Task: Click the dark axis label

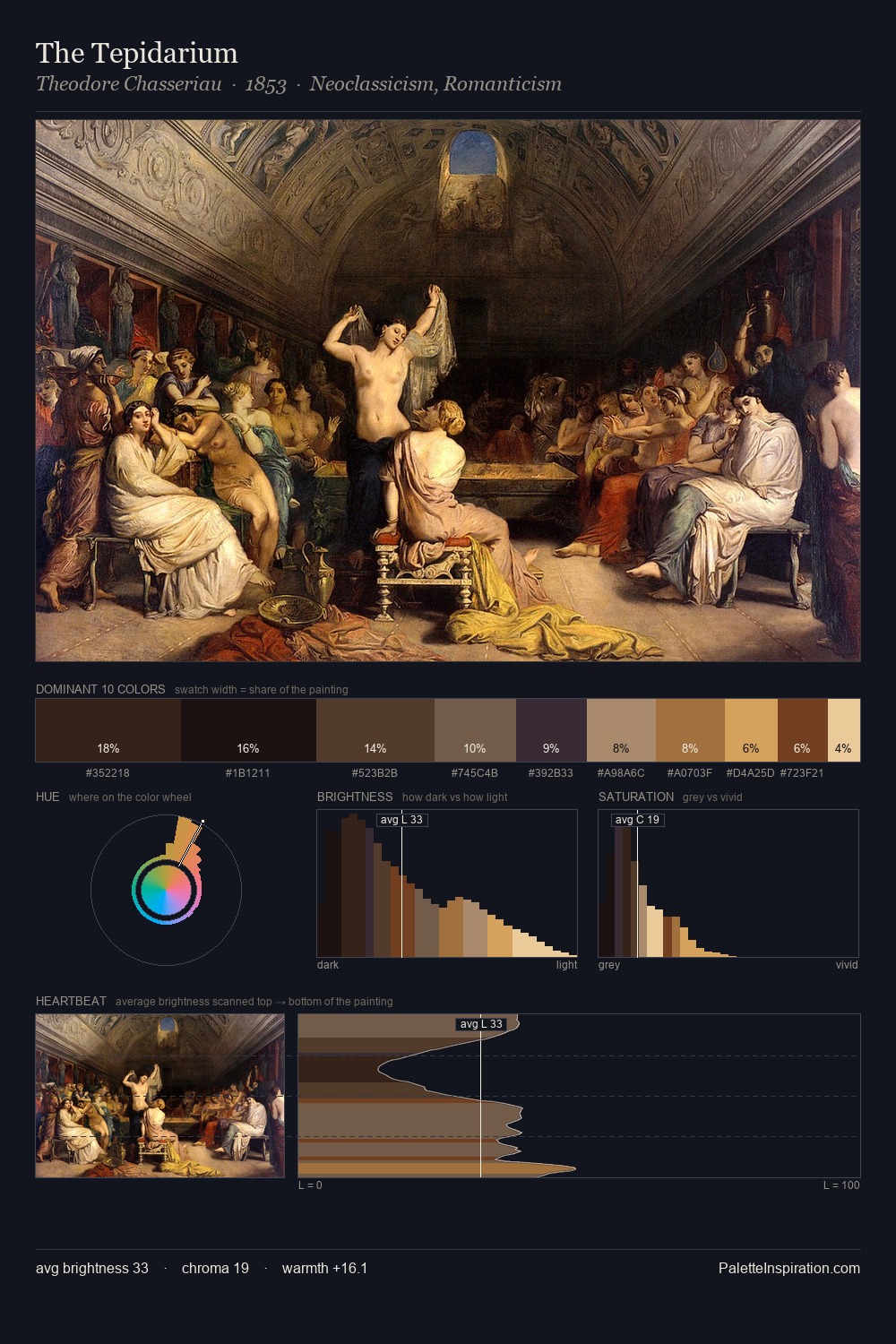Action: coord(328,965)
